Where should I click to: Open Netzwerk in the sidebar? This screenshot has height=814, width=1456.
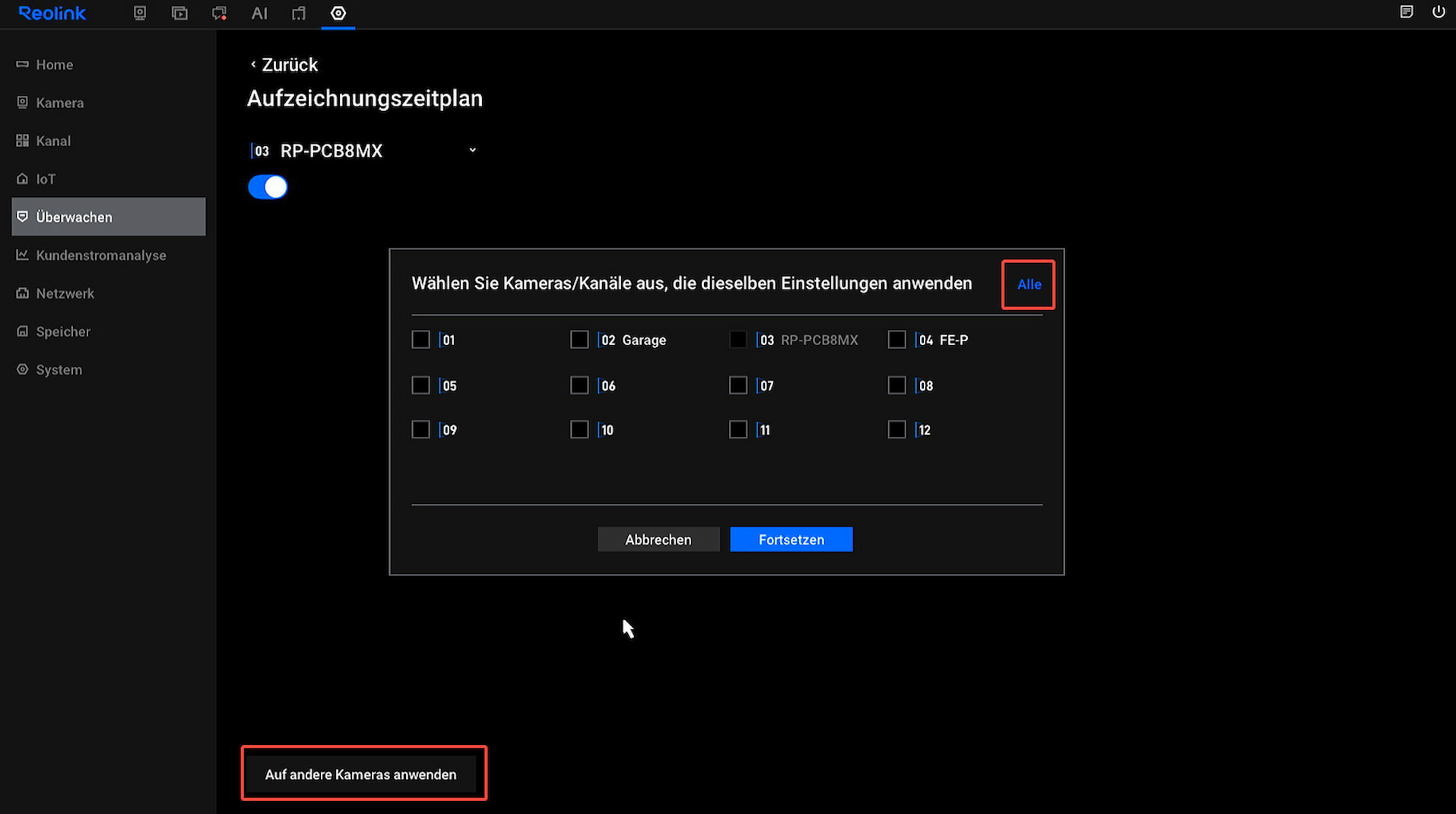tap(109, 293)
